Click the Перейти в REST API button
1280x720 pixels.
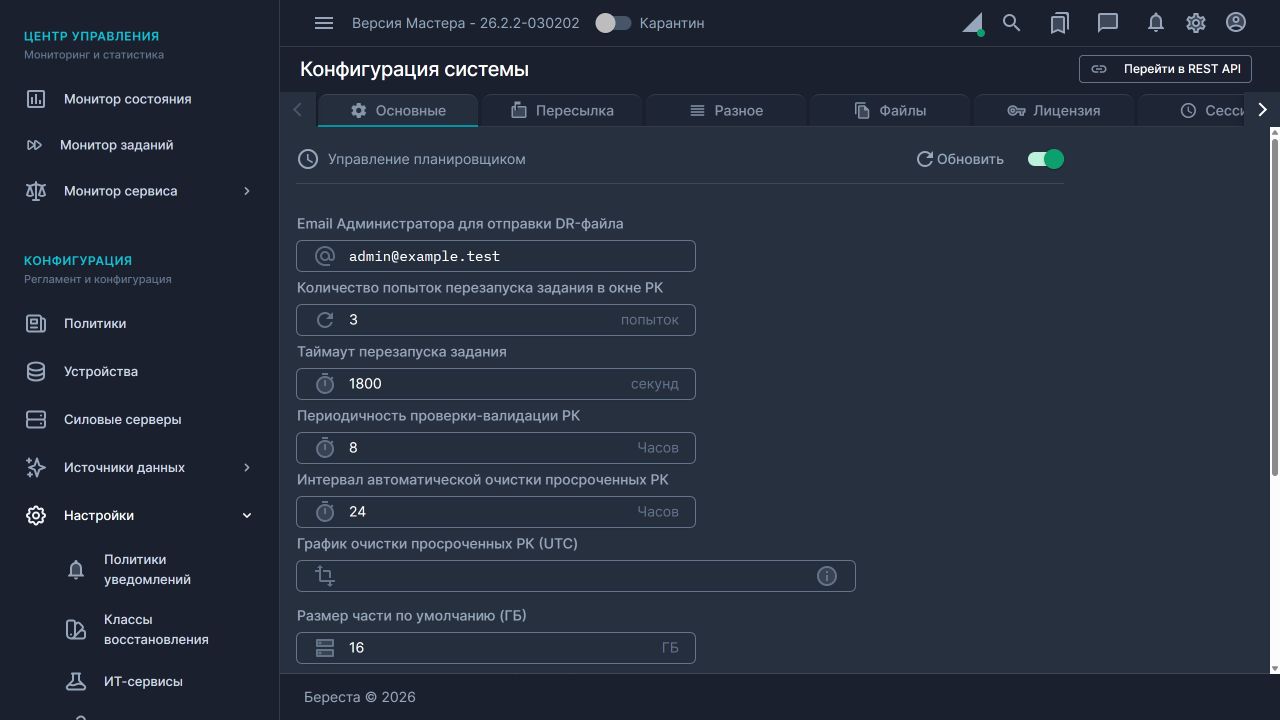(1166, 69)
